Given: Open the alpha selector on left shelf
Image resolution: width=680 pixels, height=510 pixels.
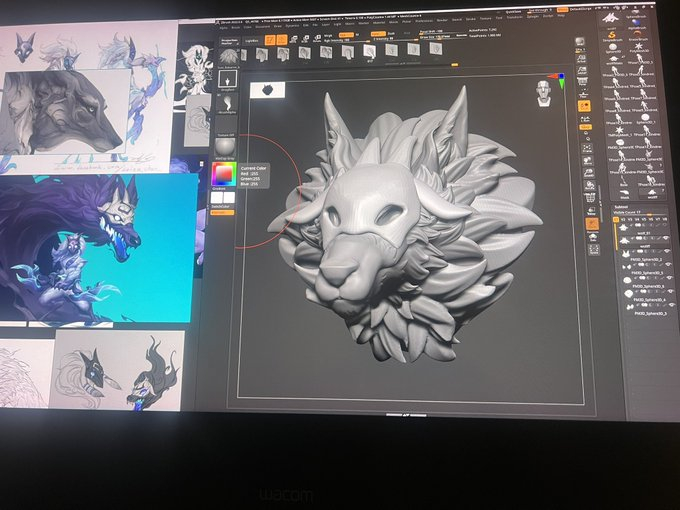Looking at the screenshot, I should pyautogui.click(x=226, y=103).
